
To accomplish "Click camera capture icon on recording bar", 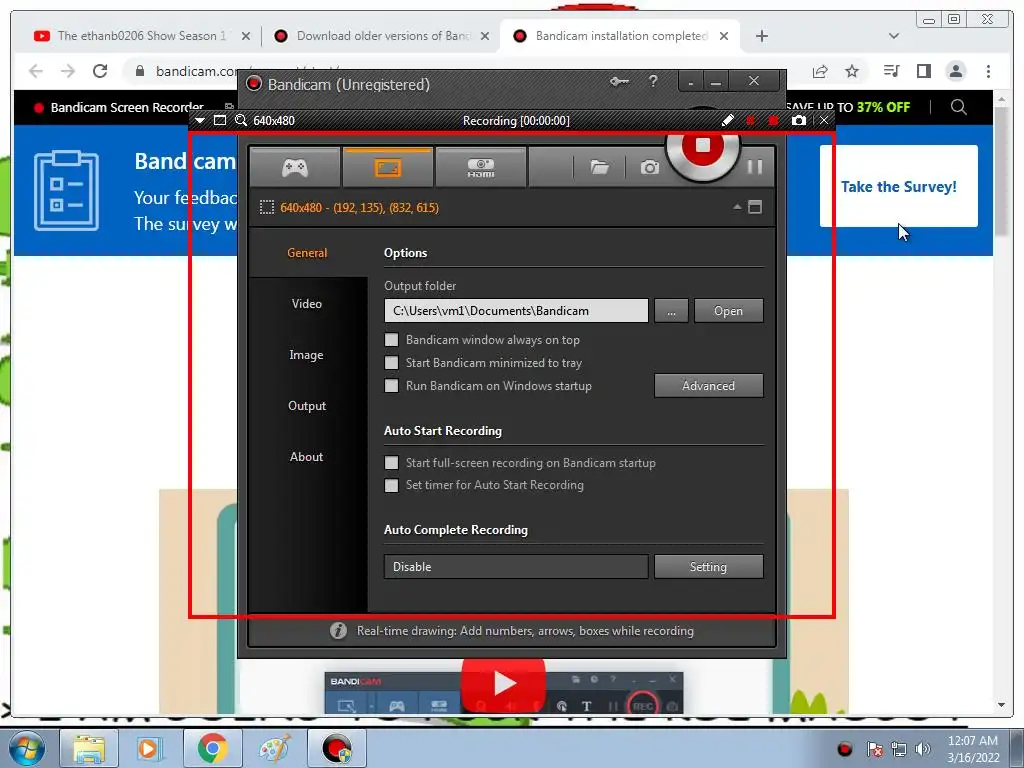I will (799, 120).
